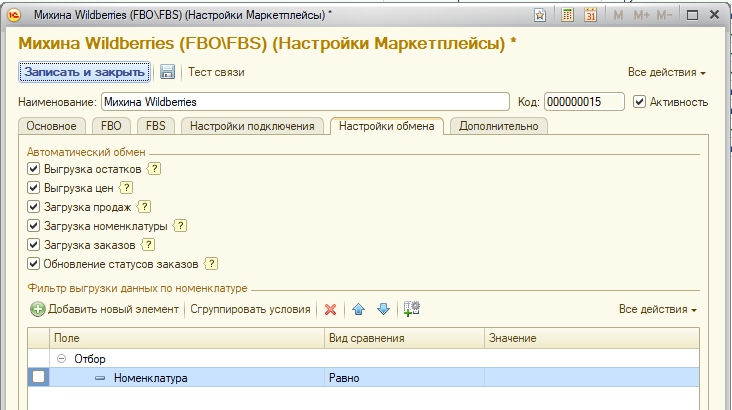Show help for Выгрузка цен
732x410 pixels.
[x=126, y=188]
